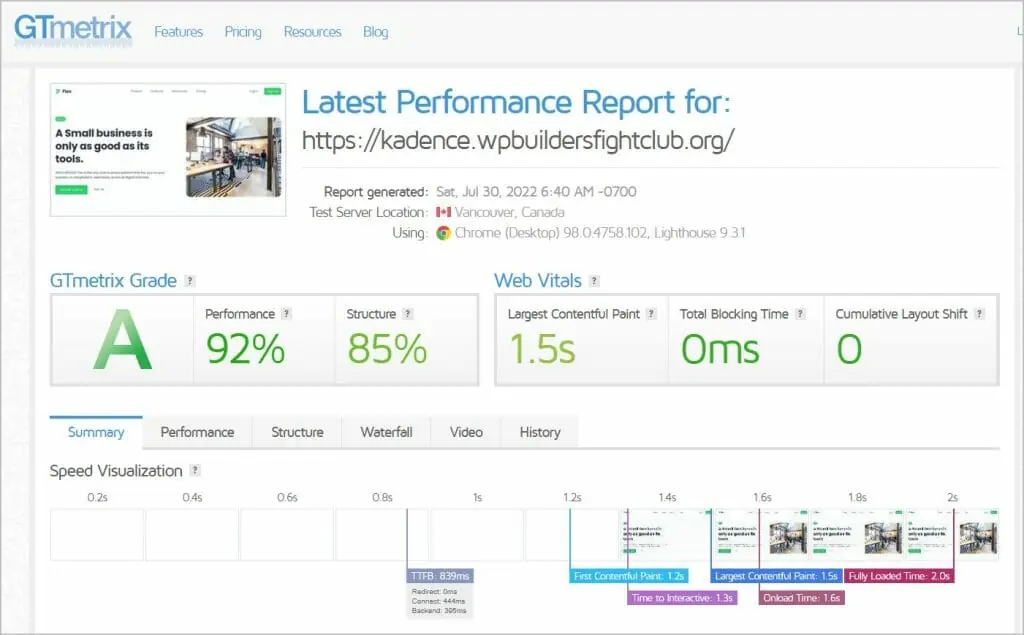
Task: Click the site preview screenshot thumbnail
Action: 168,150
